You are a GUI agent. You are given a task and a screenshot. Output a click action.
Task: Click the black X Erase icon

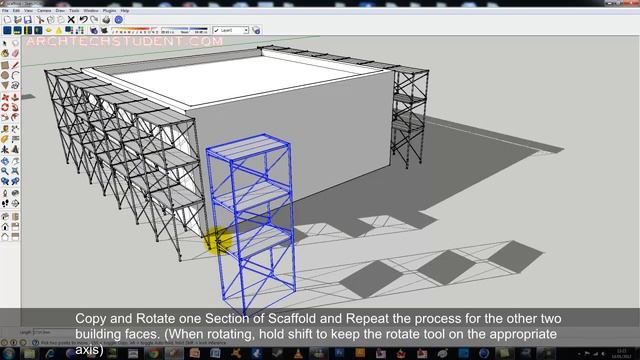coord(71,20)
